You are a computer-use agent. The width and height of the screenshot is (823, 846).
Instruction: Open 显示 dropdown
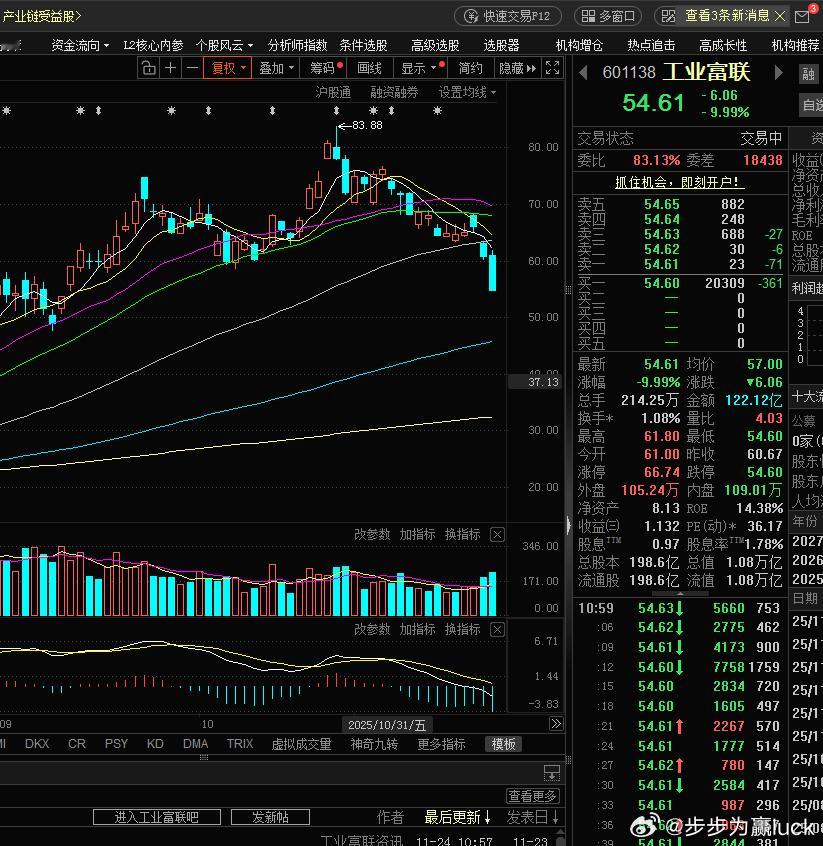pos(418,69)
